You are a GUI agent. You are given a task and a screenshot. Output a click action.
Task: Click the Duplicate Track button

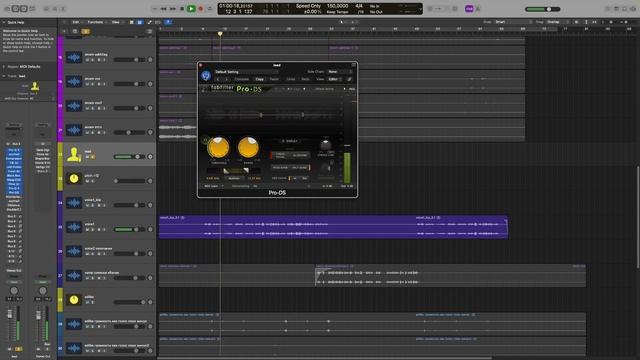pyautogui.click(x=75, y=31)
